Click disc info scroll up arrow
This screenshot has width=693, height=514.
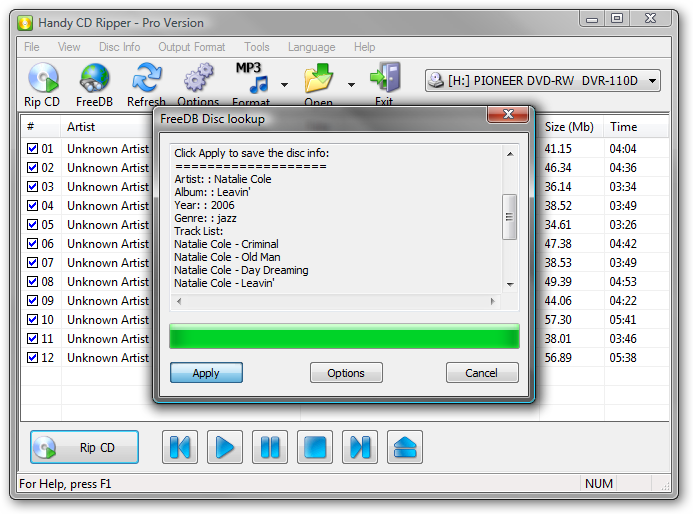[510, 154]
